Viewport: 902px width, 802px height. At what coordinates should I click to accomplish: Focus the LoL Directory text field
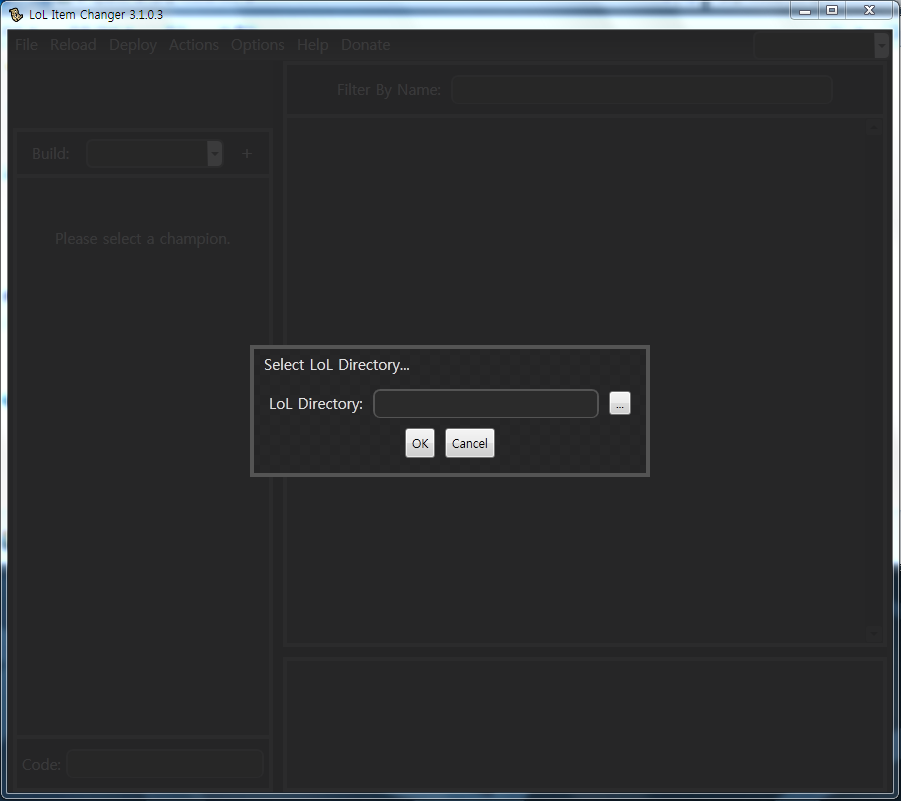486,403
